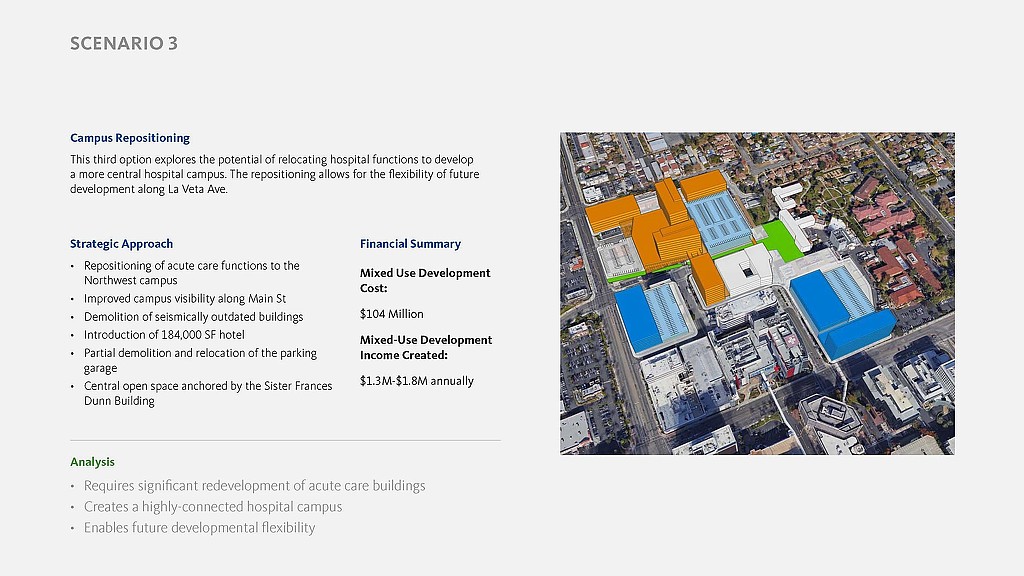Select the Strategic Approach heading
The image size is (1024, 576).
pos(121,244)
